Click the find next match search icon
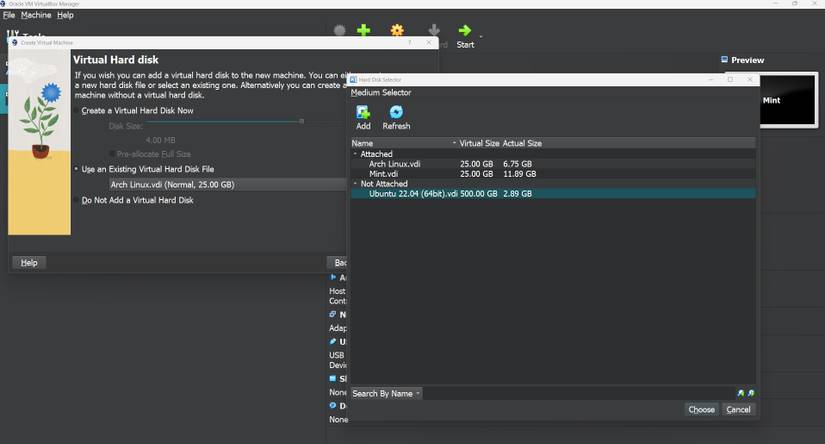 click(751, 394)
